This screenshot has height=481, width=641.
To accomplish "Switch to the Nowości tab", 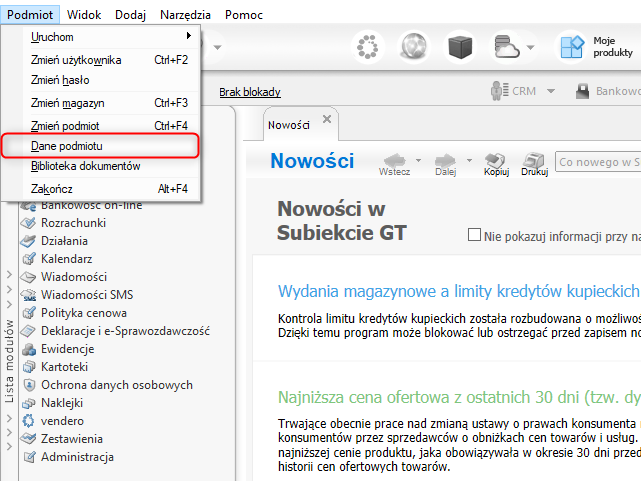I will click(289, 125).
